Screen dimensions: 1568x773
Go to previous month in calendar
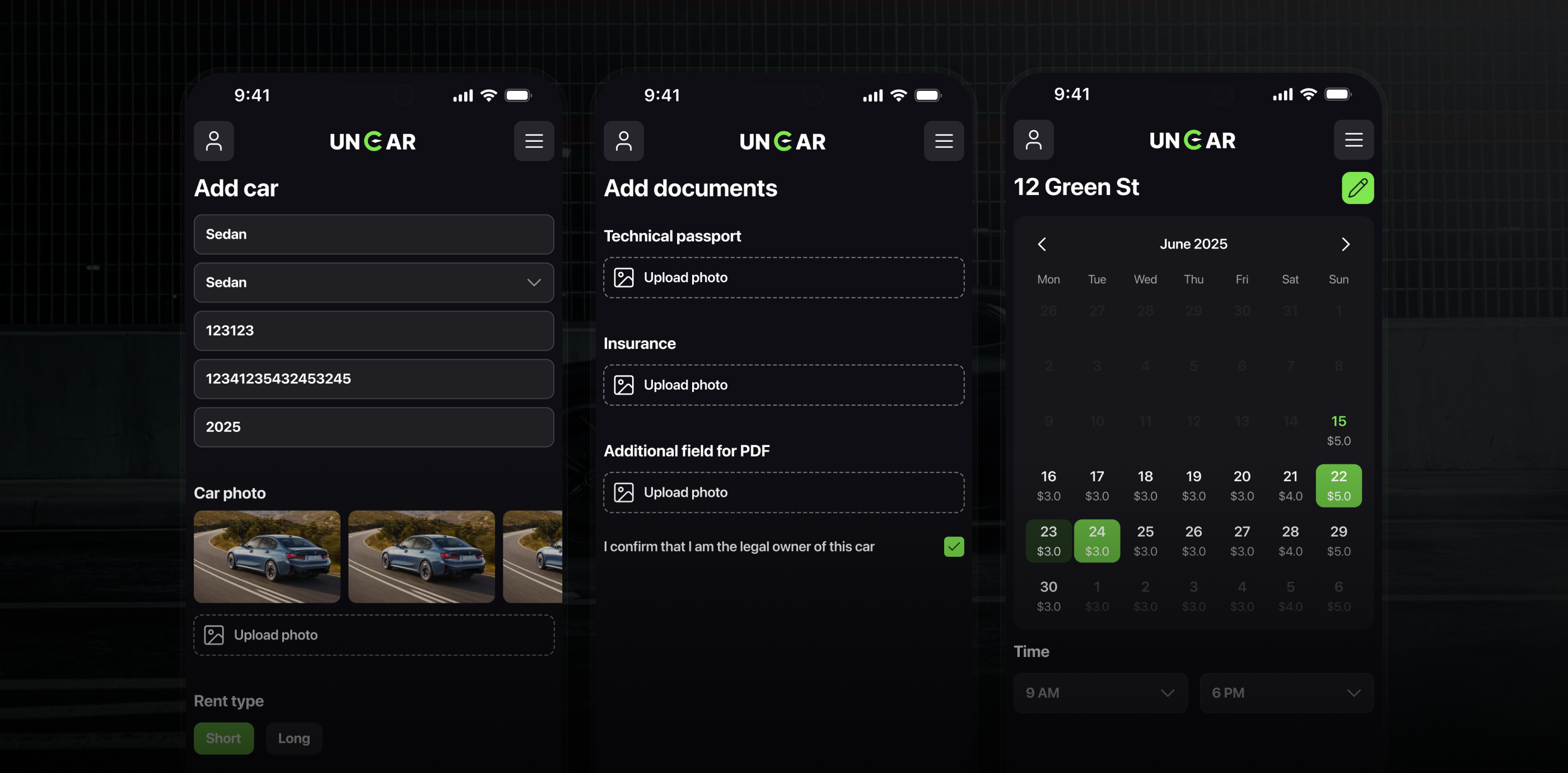(x=1042, y=244)
